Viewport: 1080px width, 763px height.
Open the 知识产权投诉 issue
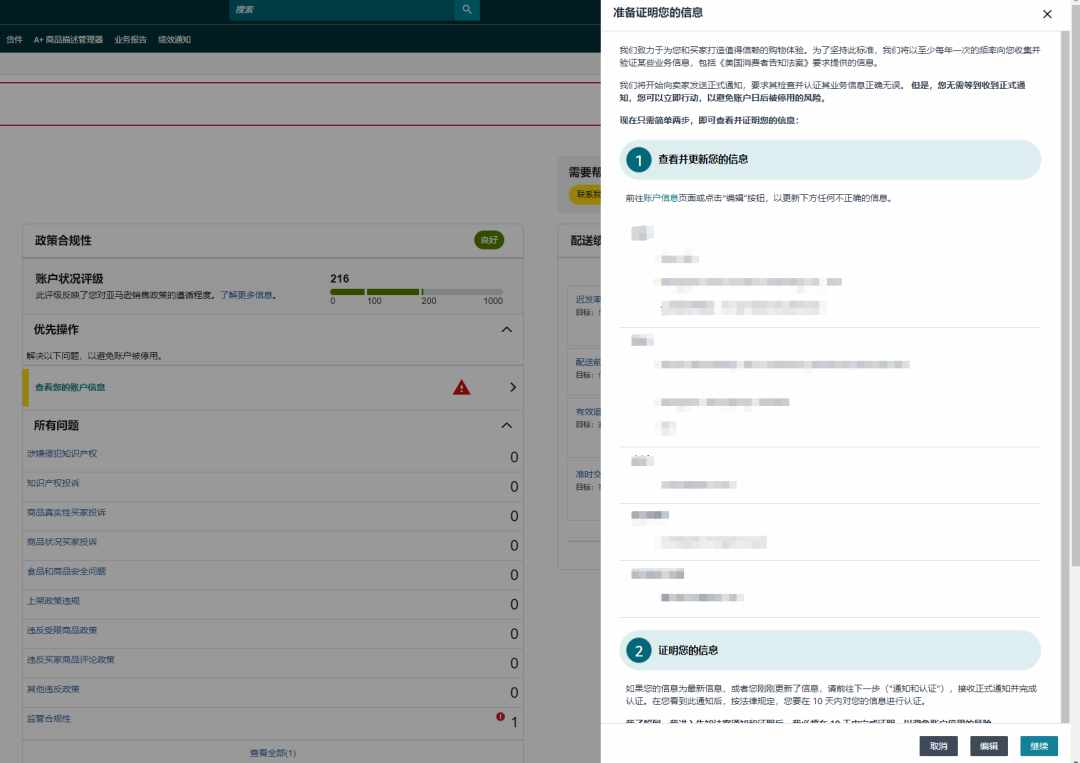[53, 483]
